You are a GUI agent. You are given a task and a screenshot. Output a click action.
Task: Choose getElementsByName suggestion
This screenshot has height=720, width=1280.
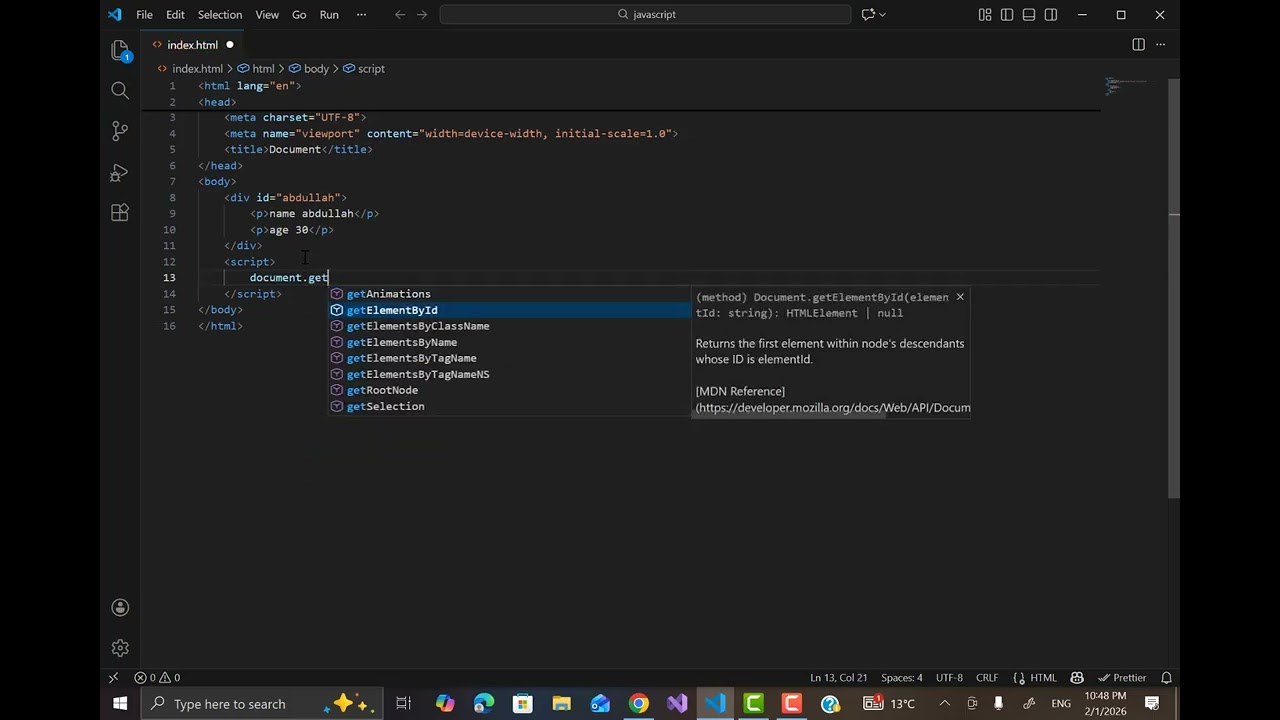[x=510, y=342]
